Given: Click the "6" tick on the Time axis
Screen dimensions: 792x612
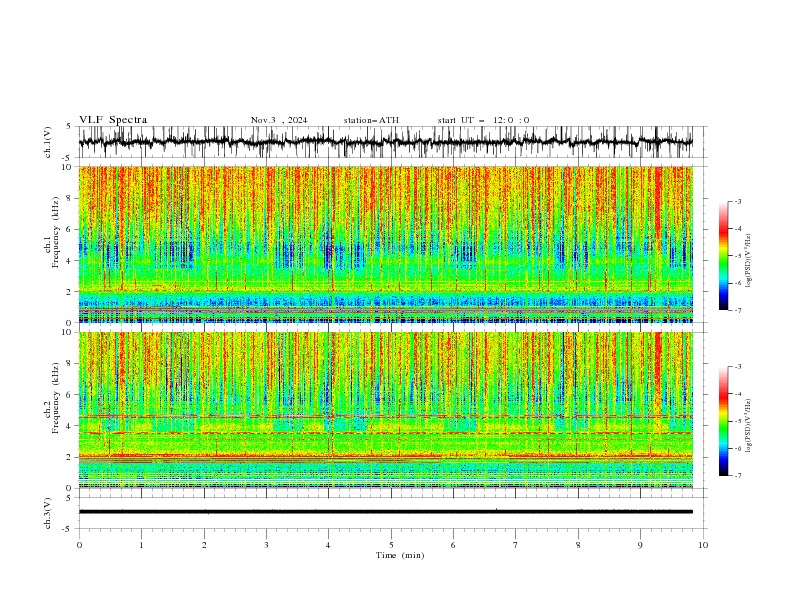Looking at the screenshot, I should click(453, 545).
